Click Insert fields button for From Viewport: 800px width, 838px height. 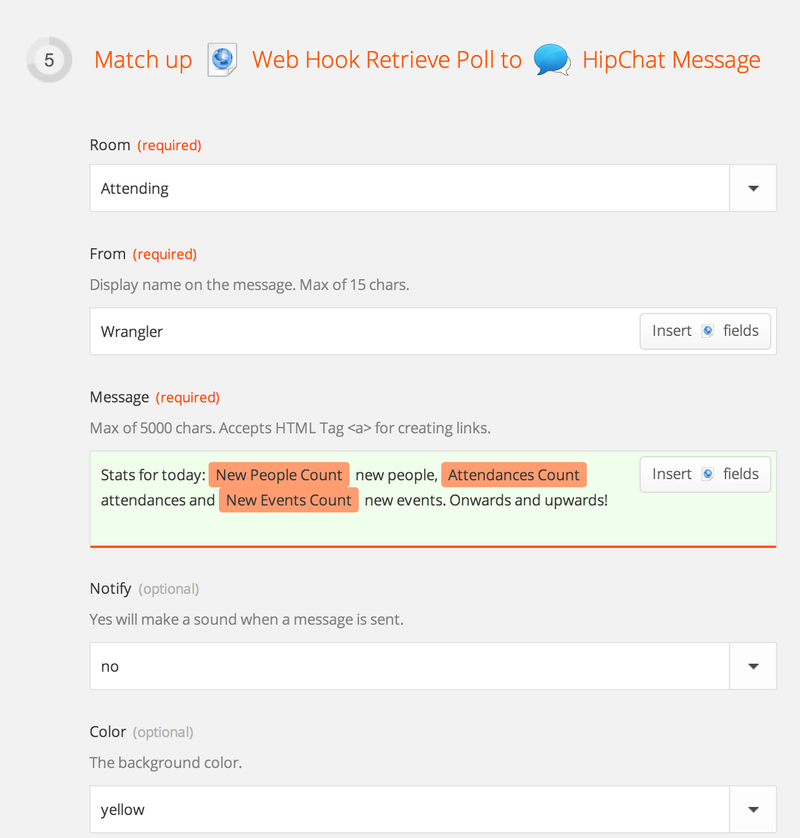[x=705, y=331]
